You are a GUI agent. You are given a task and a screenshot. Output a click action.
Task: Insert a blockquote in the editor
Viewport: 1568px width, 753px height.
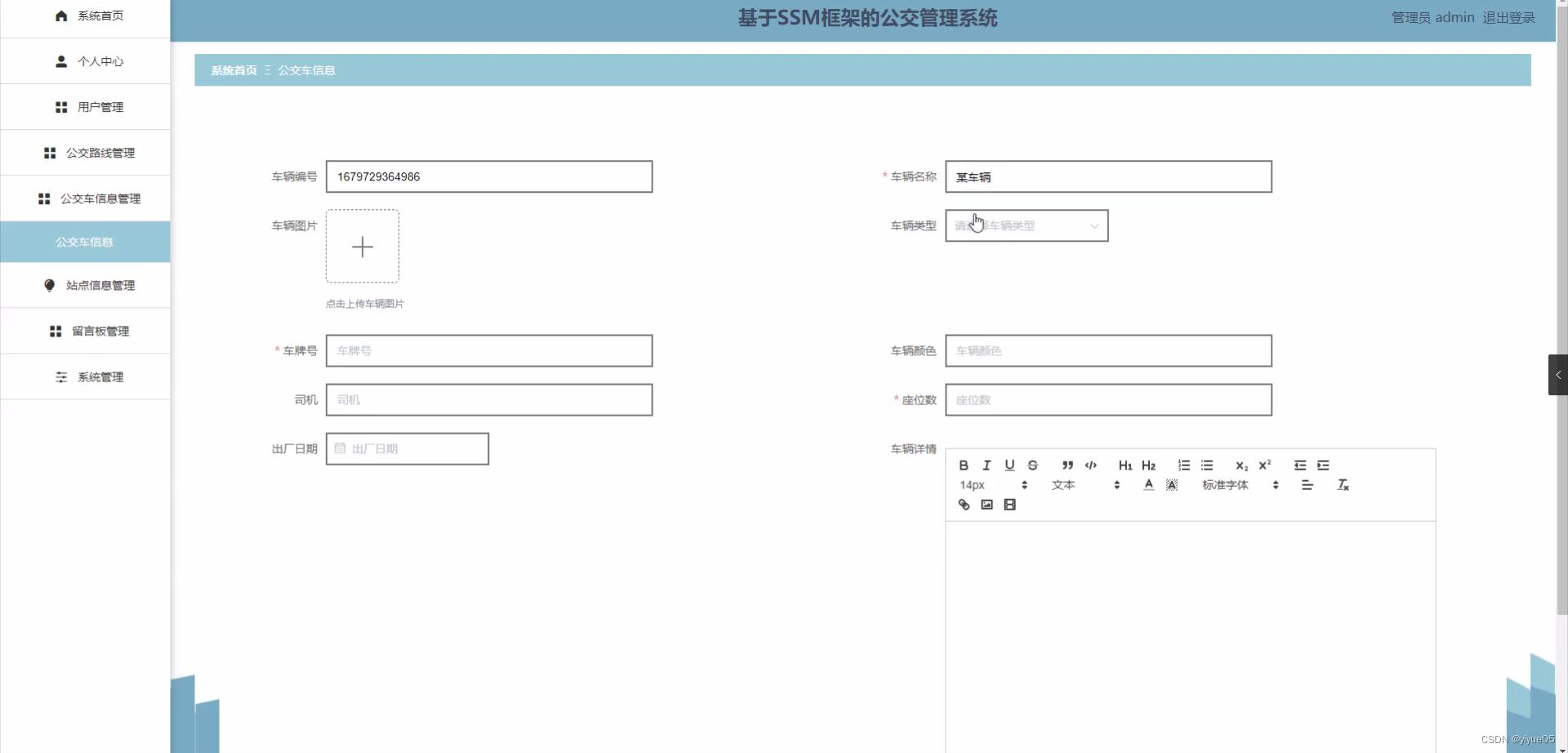[1067, 466]
